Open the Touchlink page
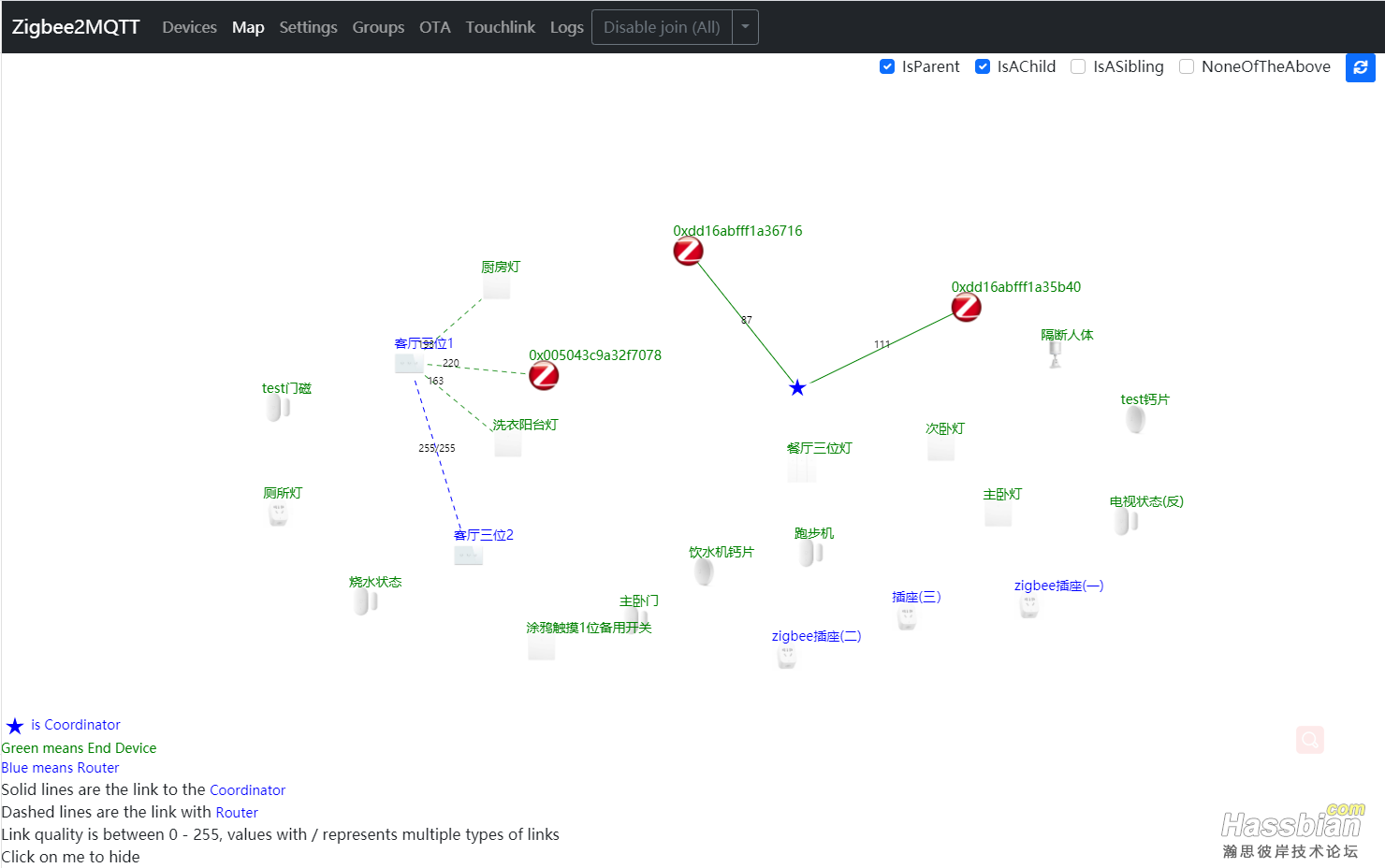 point(501,27)
